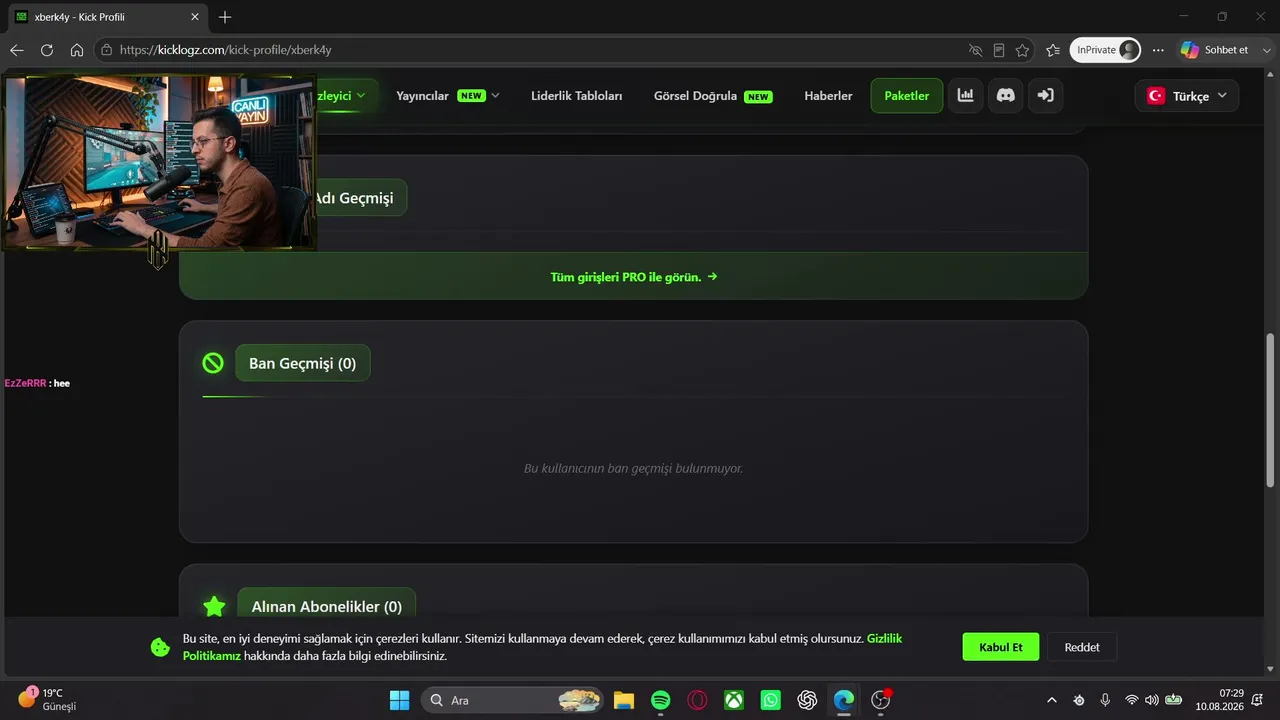The image size is (1280, 720).
Task: Open the statistics chart icon button
Action: point(965,96)
